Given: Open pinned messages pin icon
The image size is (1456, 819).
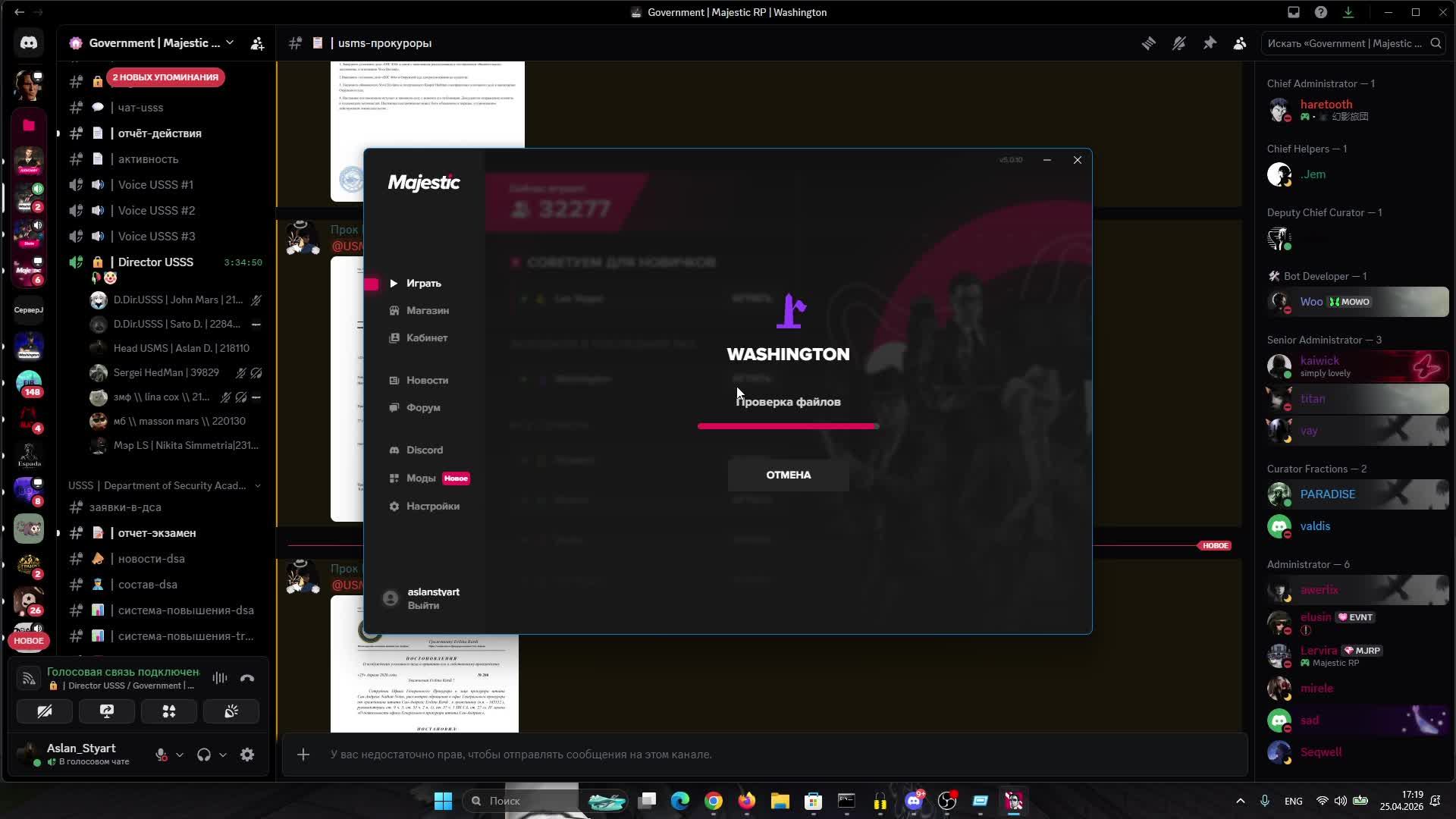Looking at the screenshot, I should (x=1210, y=43).
